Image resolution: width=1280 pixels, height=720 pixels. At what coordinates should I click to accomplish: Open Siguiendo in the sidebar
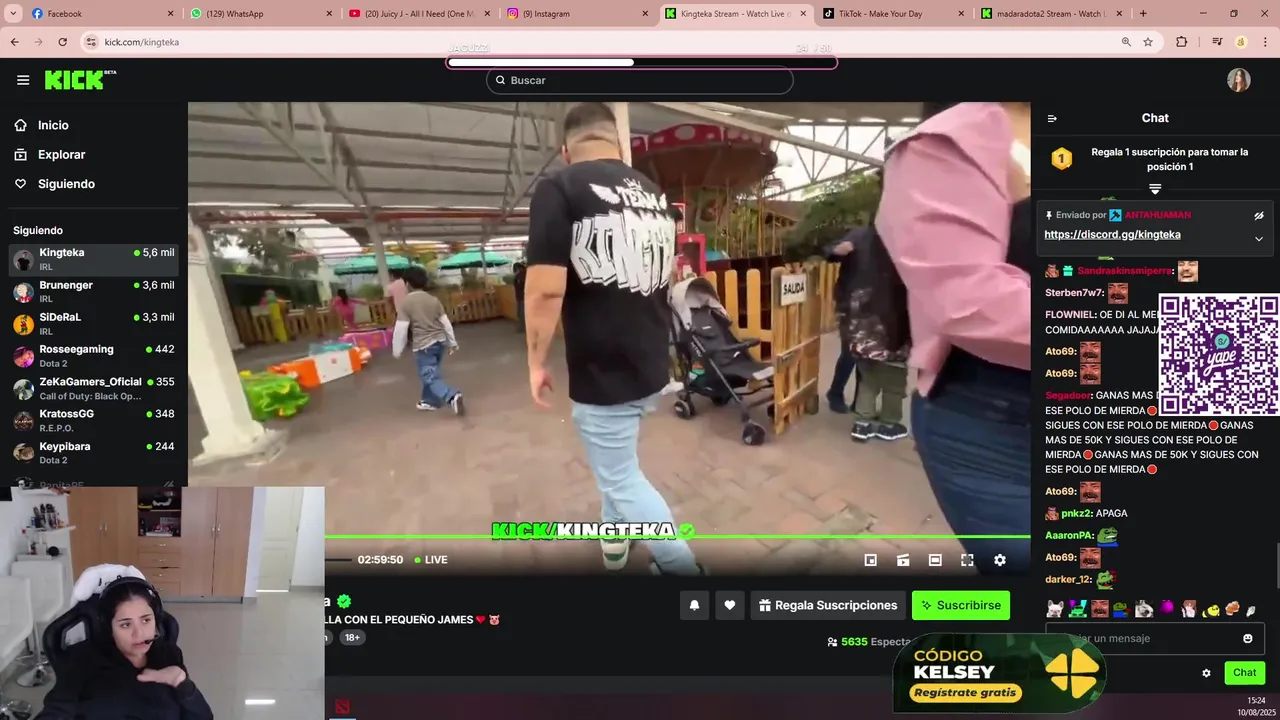click(x=55, y=184)
